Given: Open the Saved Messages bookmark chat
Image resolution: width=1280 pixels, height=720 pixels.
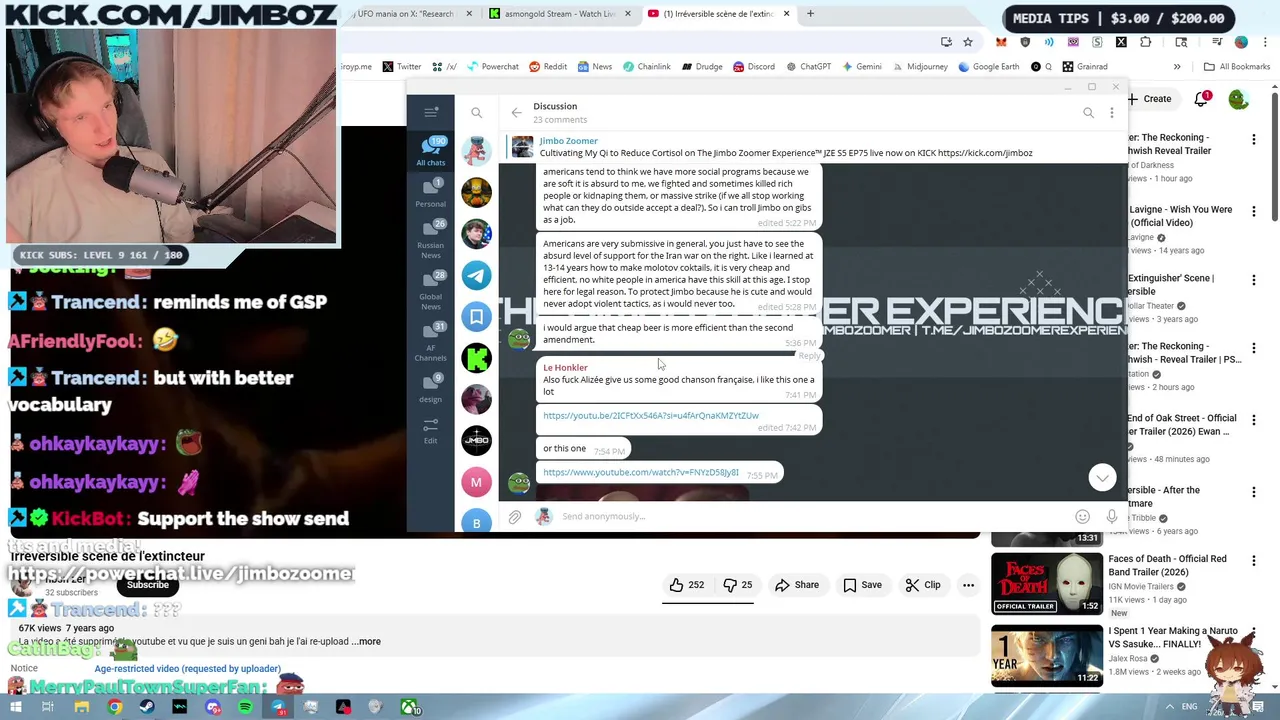Looking at the screenshot, I should coord(476,316).
